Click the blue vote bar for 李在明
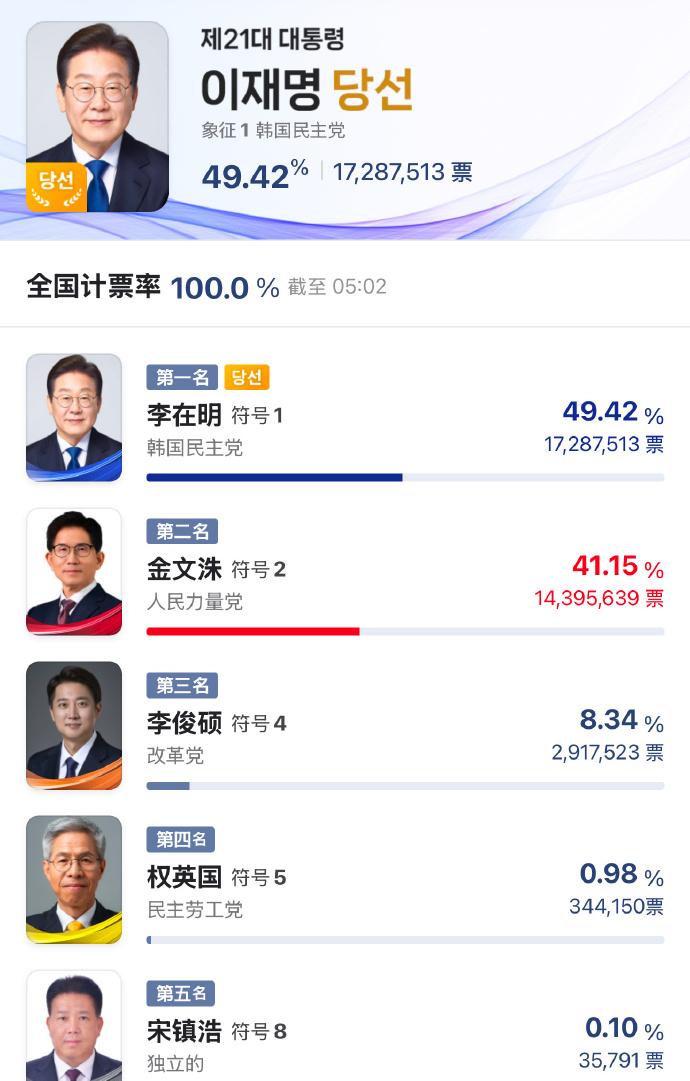The image size is (690, 1081). pos(274,478)
